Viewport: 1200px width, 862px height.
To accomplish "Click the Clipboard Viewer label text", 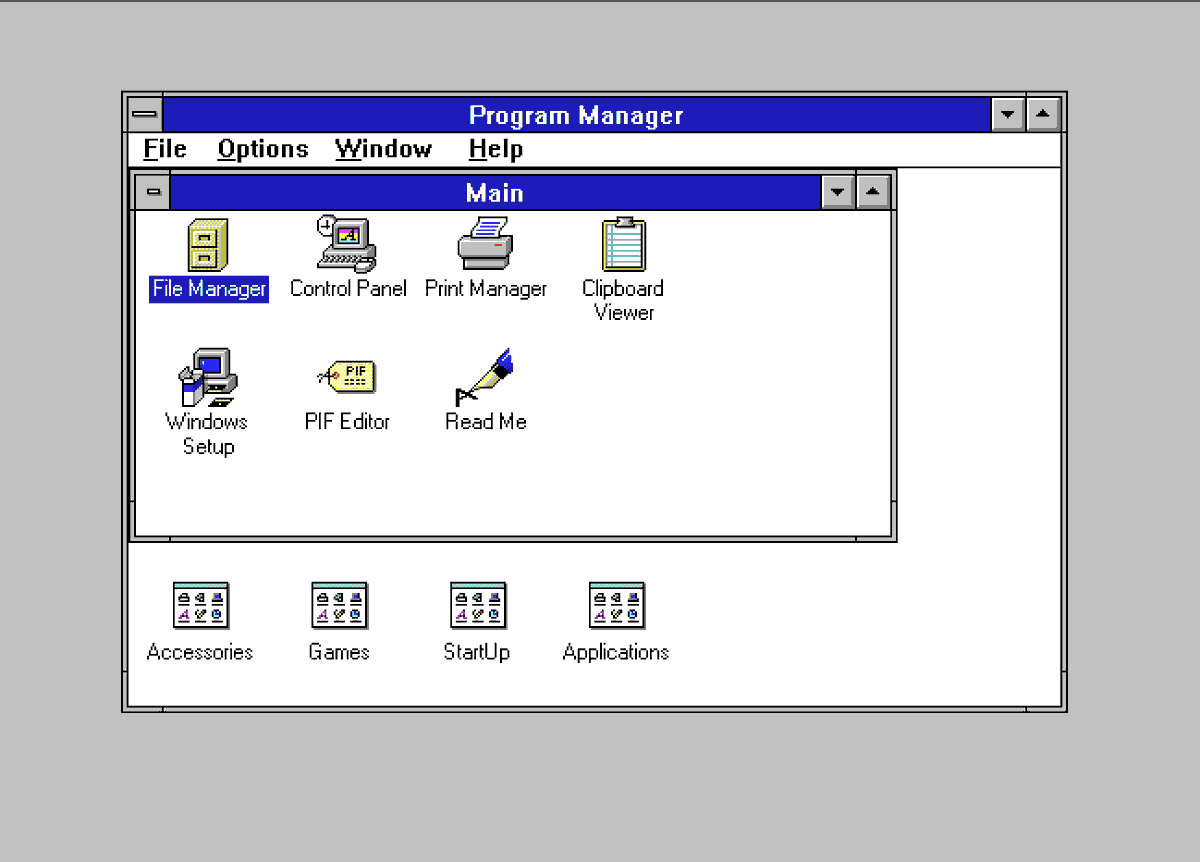I will click(623, 300).
